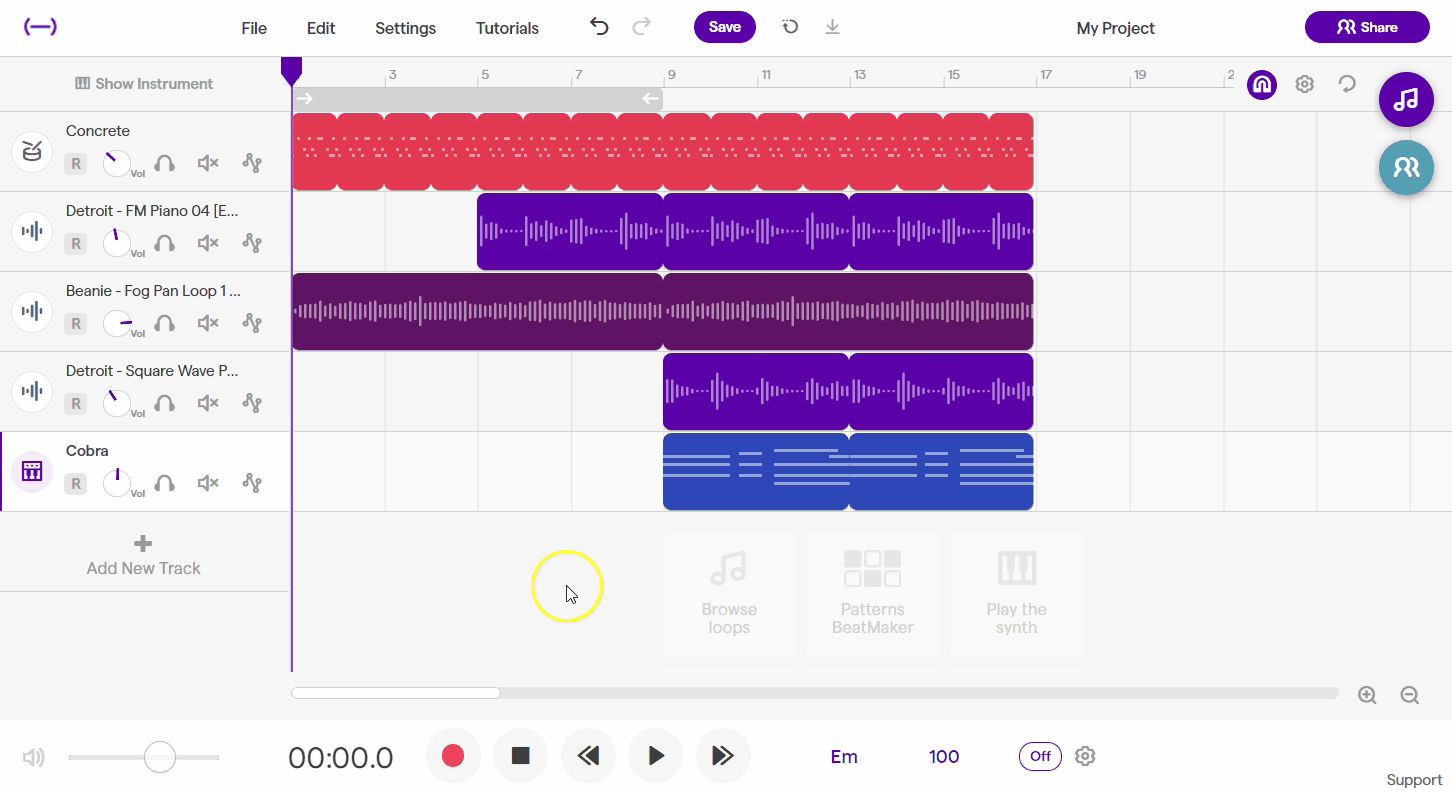The height and width of the screenshot is (792, 1452).
Task: Expand the Show Instrument panel
Action: (143, 84)
